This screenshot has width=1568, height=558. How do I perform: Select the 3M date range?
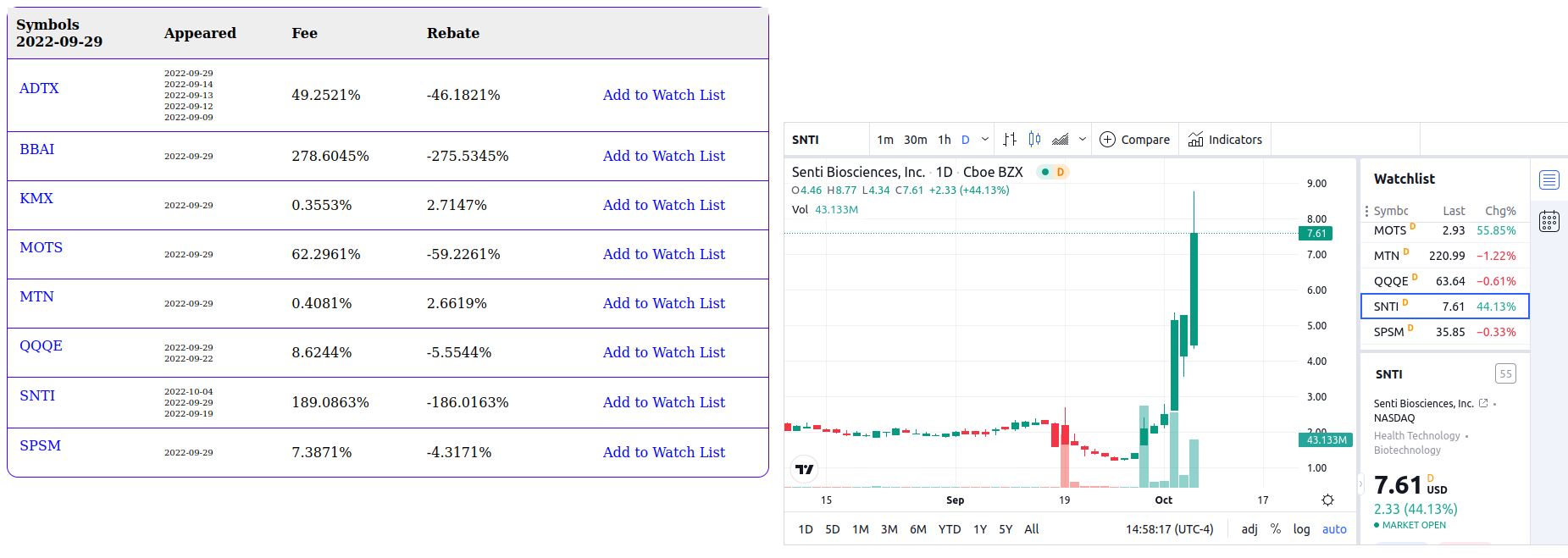(889, 529)
